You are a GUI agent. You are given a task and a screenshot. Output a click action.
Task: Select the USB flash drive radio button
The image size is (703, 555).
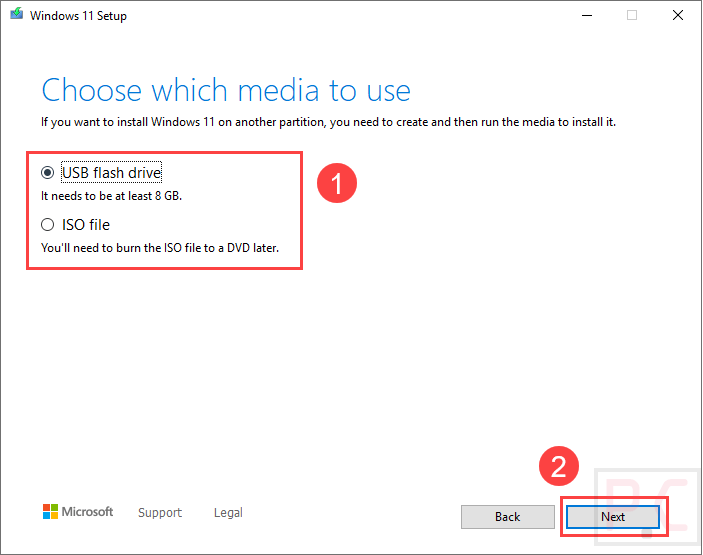pos(48,173)
